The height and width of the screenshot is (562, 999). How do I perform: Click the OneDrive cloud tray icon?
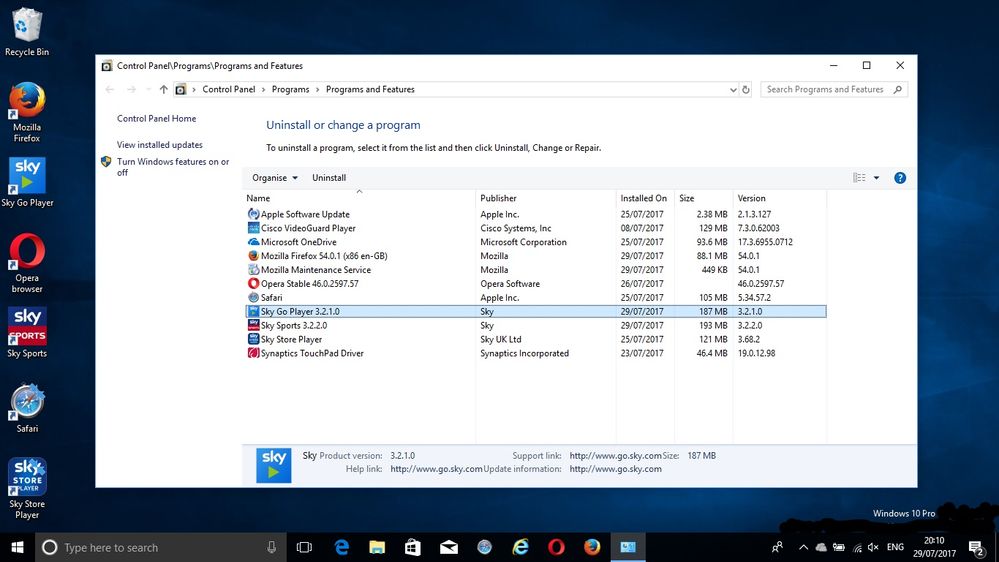pyautogui.click(x=821, y=547)
